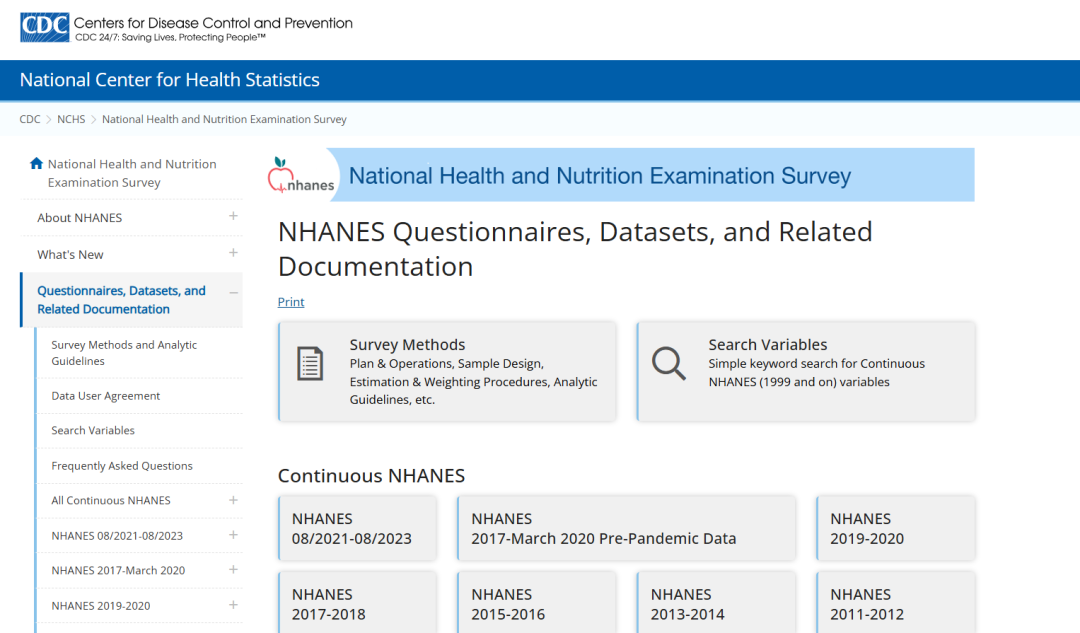Click the CDC logo
This screenshot has width=1080, height=633.
click(x=45, y=28)
